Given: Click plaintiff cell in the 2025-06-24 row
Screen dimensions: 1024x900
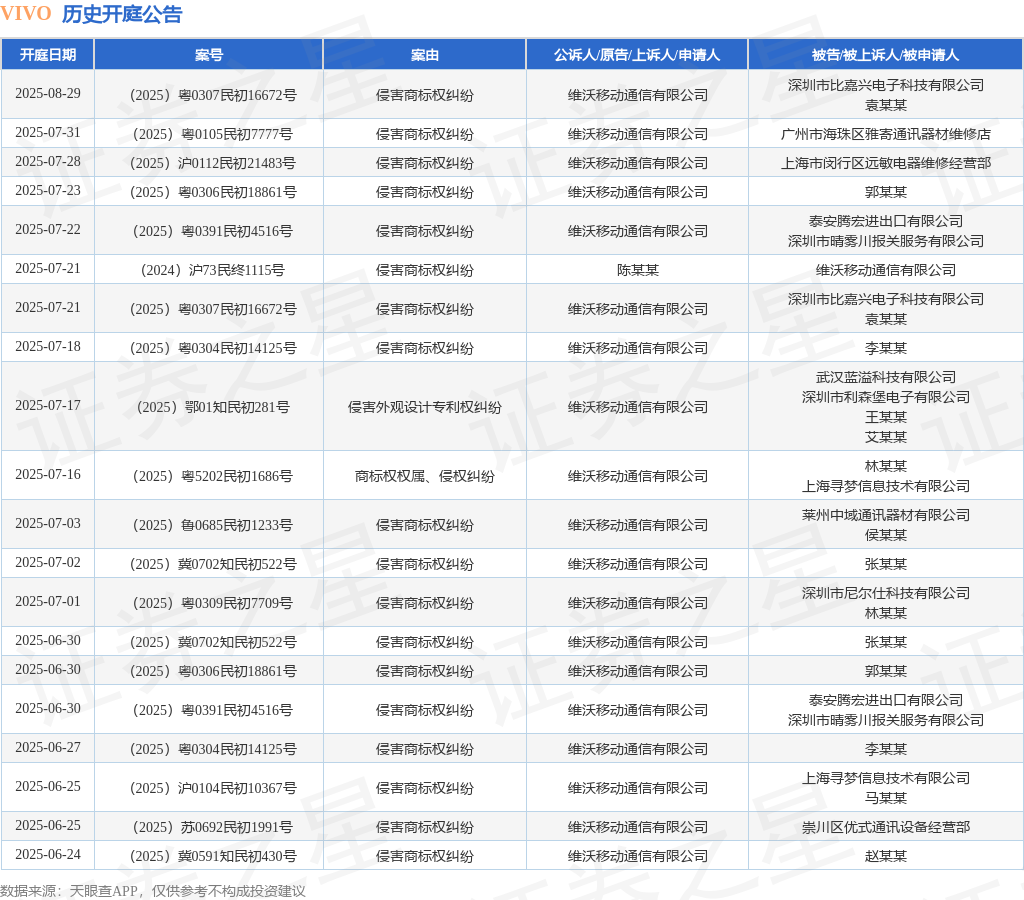Looking at the screenshot, I should tap(637, 856).
